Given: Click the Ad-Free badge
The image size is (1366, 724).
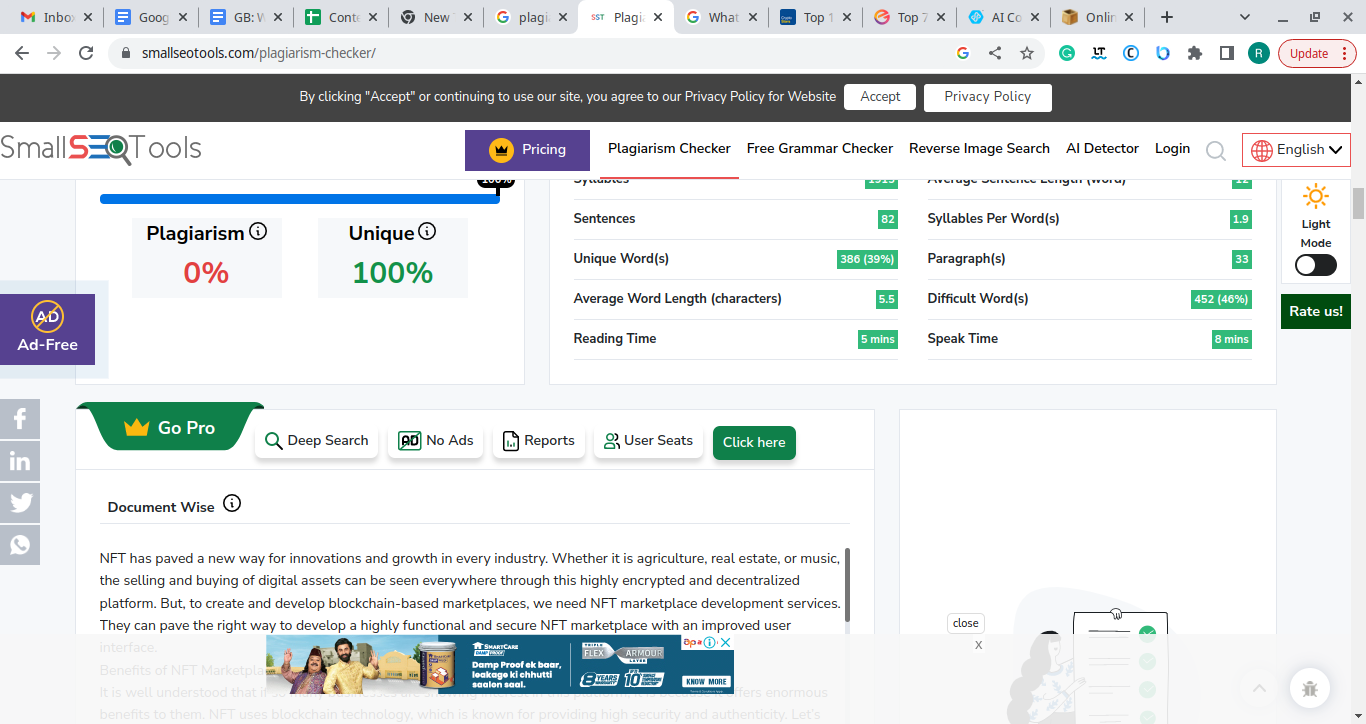Looking at the screenshot, I should point(47,329).
